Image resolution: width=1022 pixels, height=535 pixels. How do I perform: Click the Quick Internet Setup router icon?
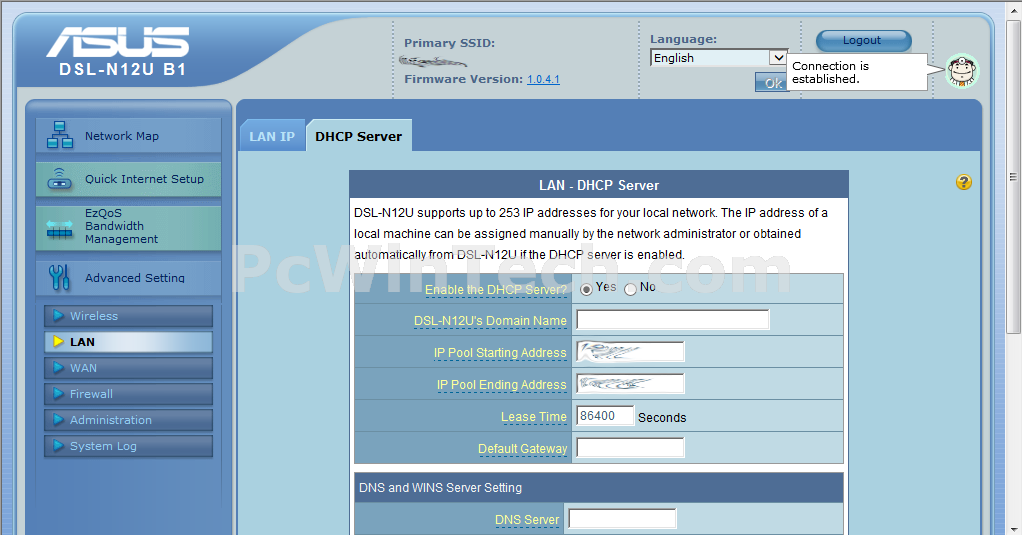click(x=60, y=179)
